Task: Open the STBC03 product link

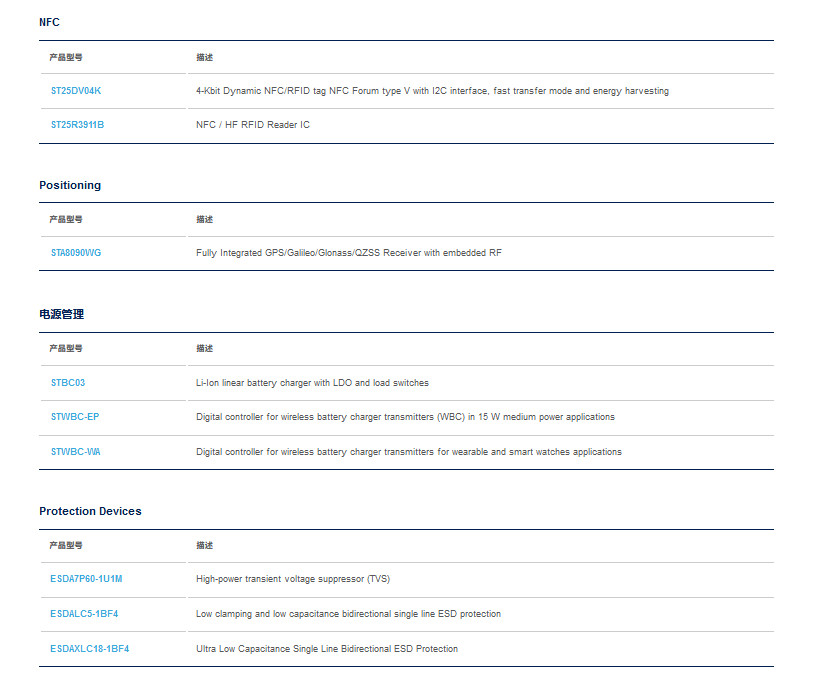Action: click(68, 383)
